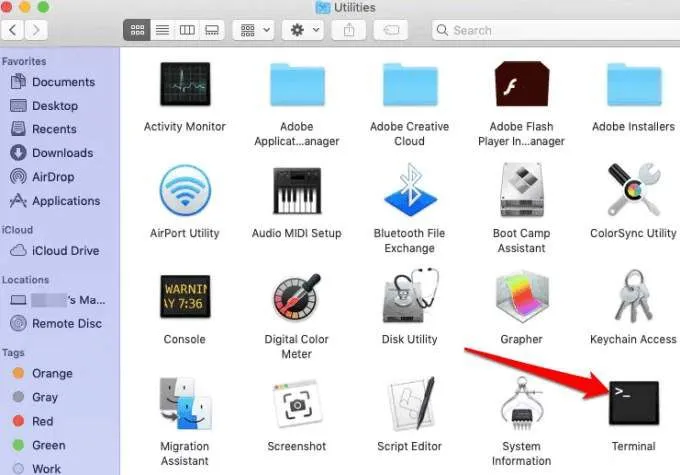680x475 pixels.
Task: Select the Terminal app icon
Action: pyautogui.click(x=634, y=403)
